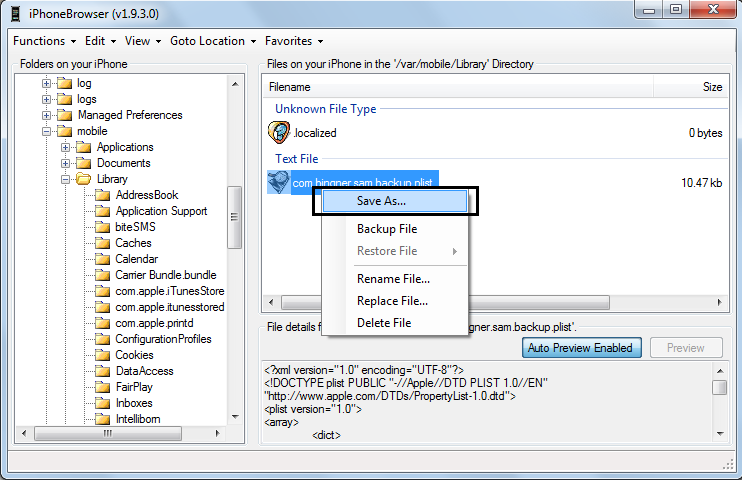This screenshot has width=742, height=480.
Task: Click the Text File group header
Action: tap(297, 159)
